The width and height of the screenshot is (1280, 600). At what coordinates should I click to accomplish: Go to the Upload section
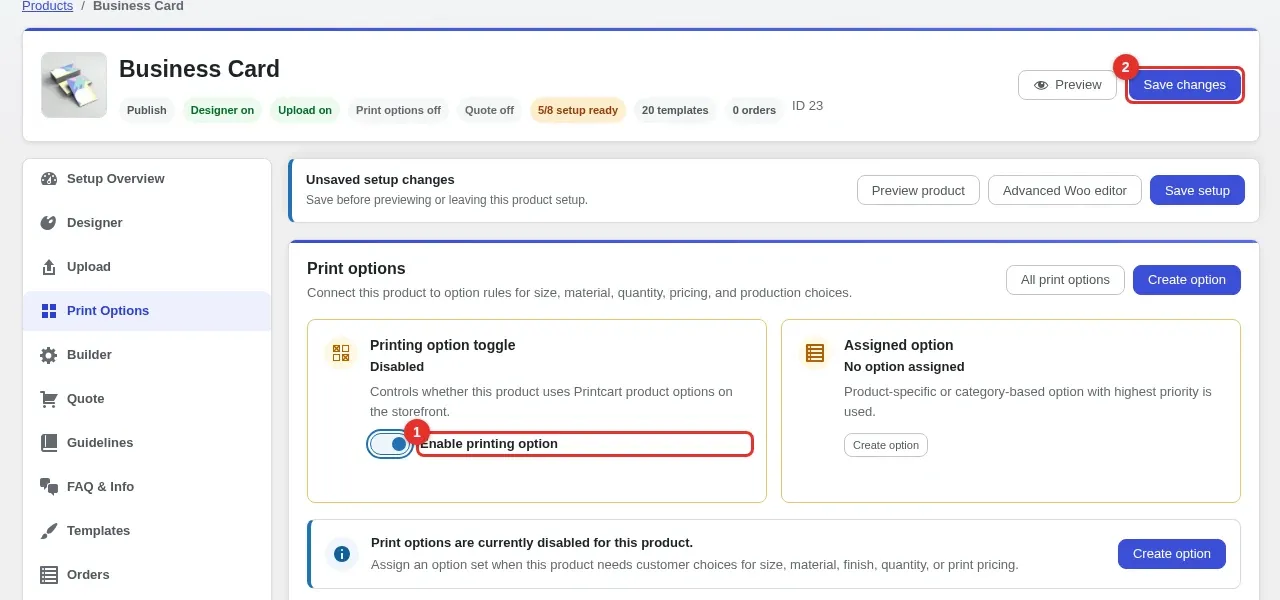[x=146, y=267]
